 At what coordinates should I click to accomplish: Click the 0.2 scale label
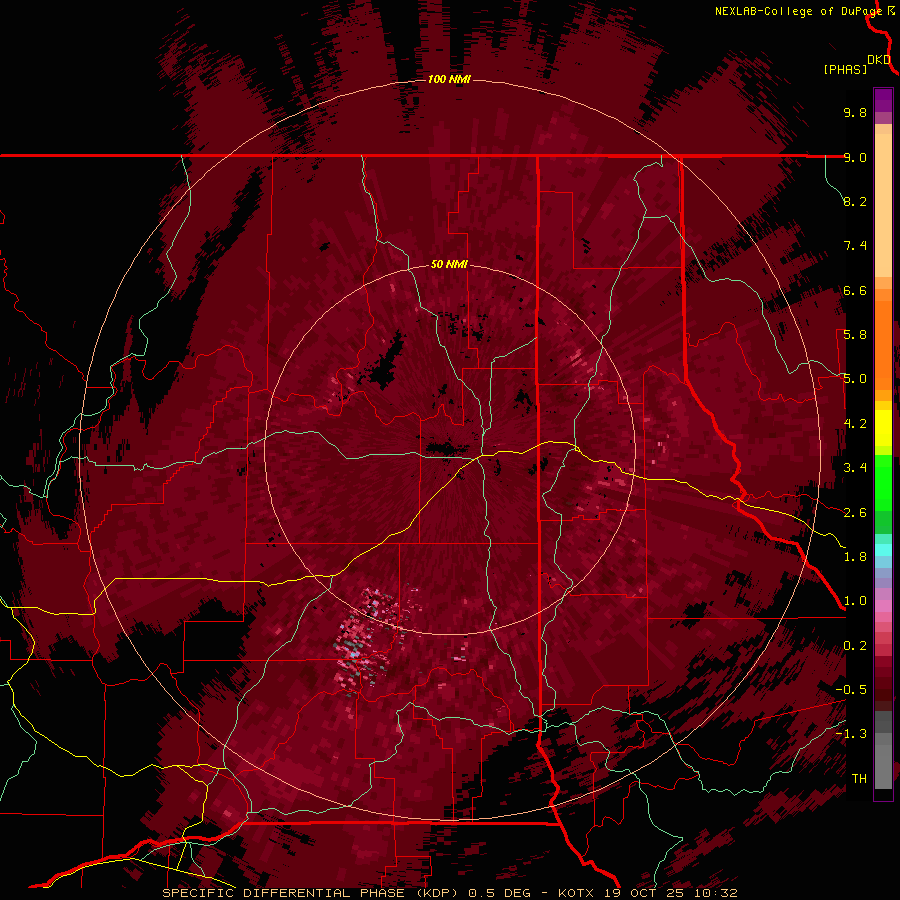[x=855, y=646]
